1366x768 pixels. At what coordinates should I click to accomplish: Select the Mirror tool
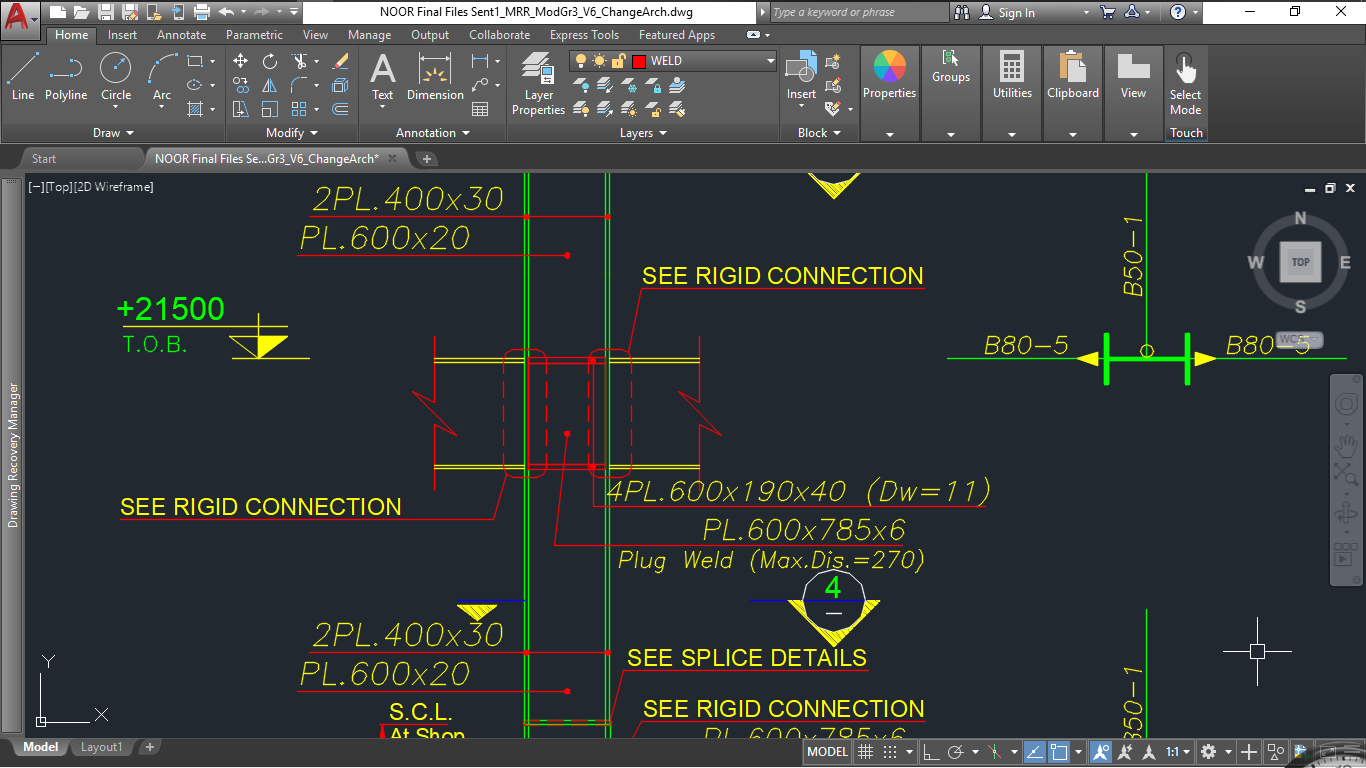(270, 85)
